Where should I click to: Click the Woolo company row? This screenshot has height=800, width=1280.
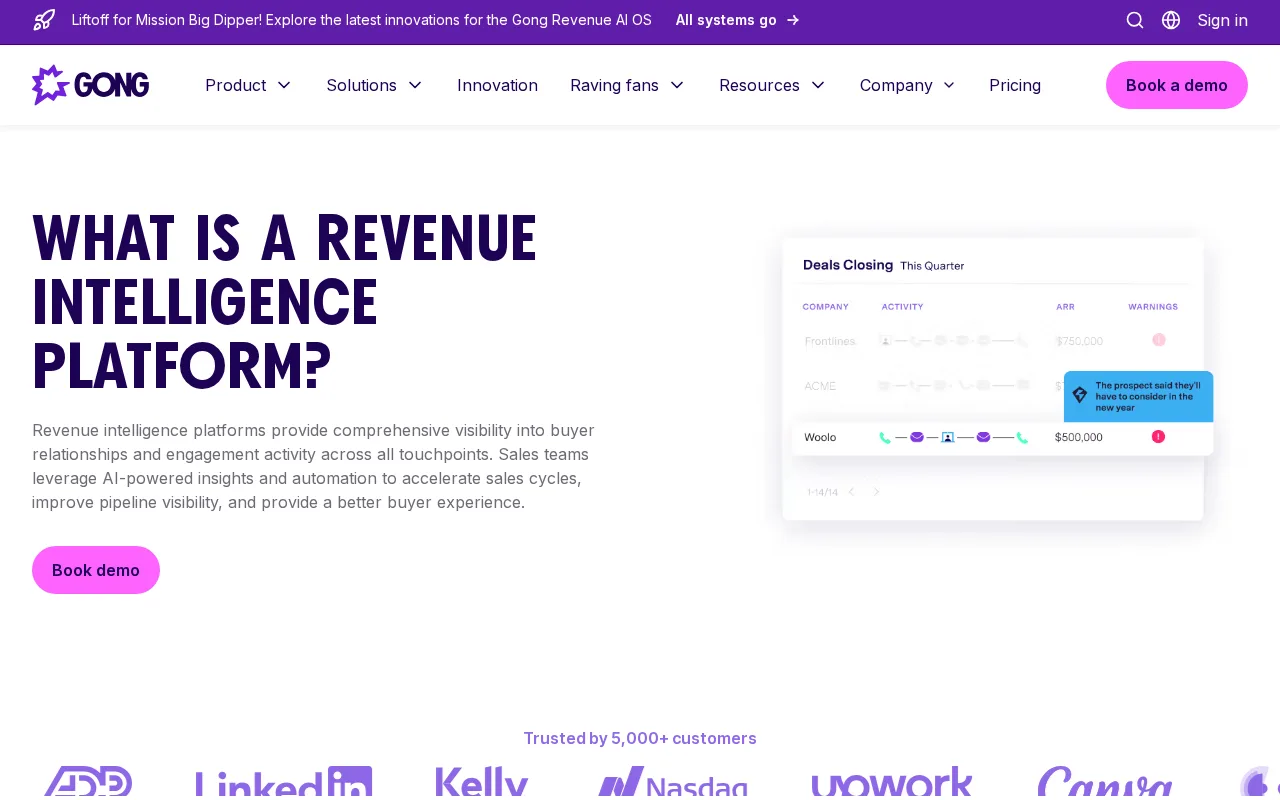1003,437
